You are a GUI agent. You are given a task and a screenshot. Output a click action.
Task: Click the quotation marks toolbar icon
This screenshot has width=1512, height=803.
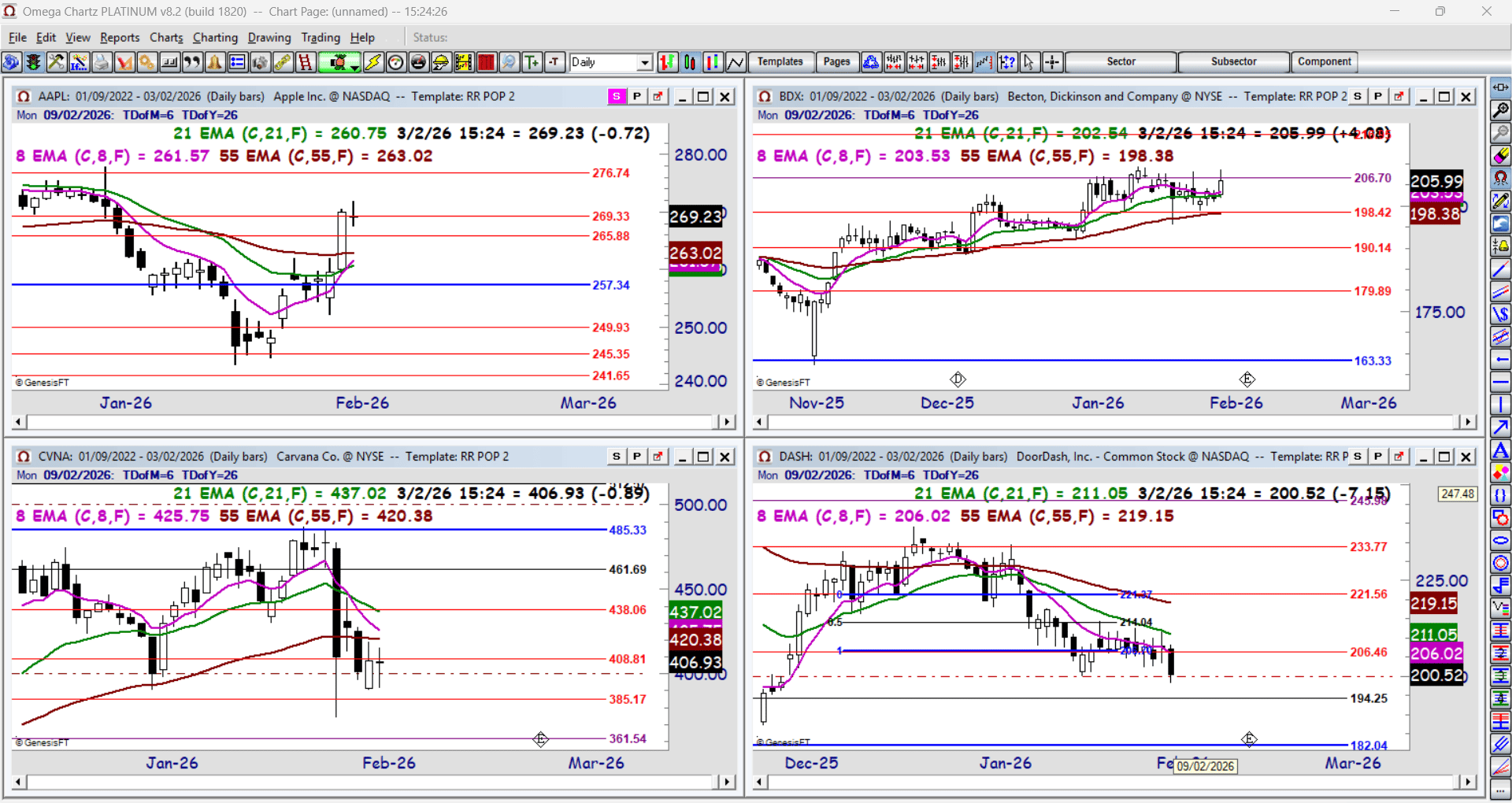tap(192, 62)
